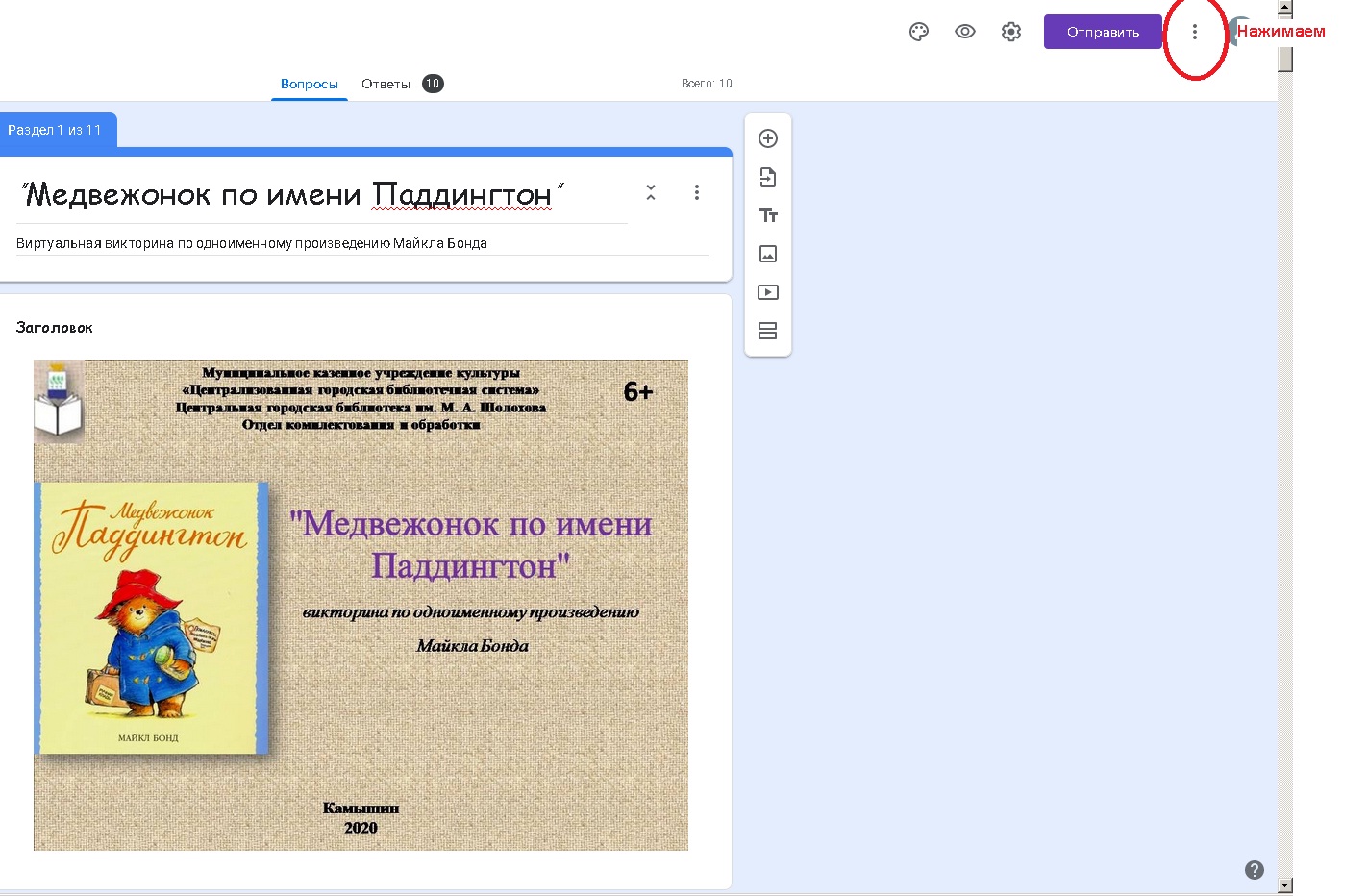Import questions using the sidebar icon
Screen dimensions: 1368x896
pyautogui.click(x=768, y=177)
